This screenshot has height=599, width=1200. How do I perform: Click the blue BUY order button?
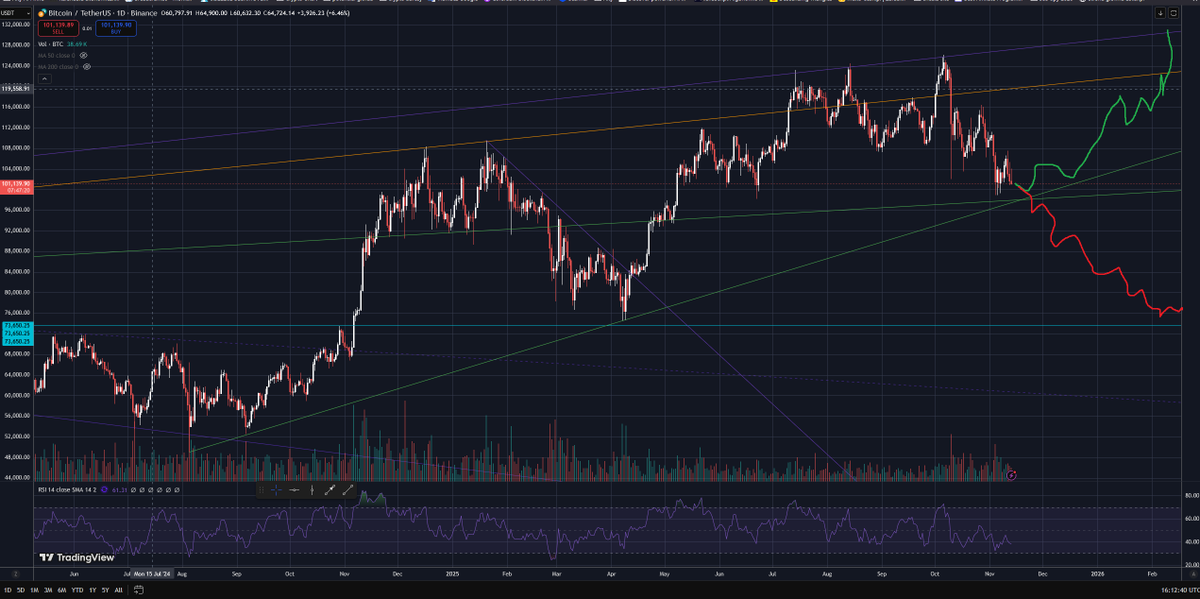(x=116, y=28)
